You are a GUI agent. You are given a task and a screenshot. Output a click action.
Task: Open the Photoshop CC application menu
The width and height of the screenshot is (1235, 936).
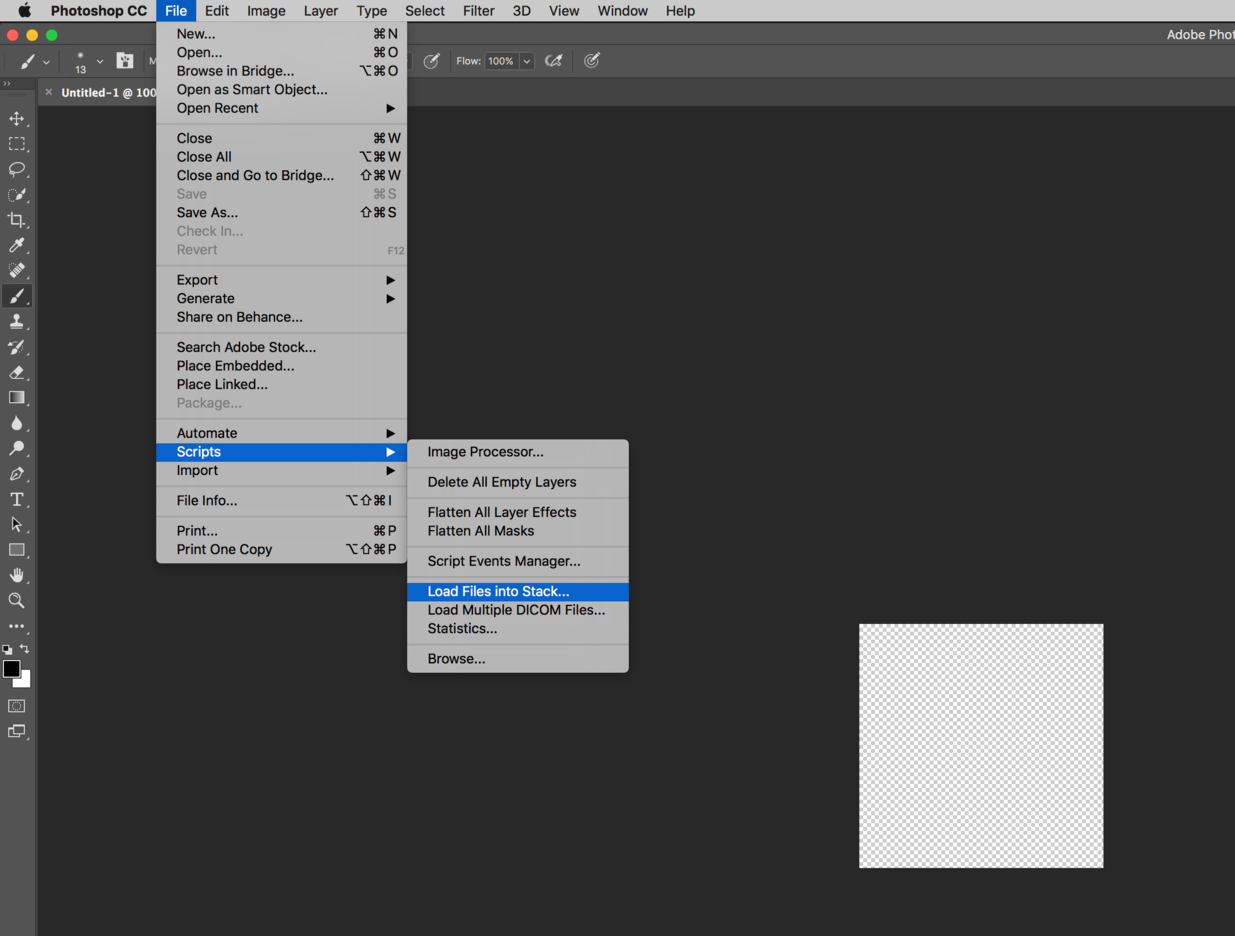pos(99,11)
